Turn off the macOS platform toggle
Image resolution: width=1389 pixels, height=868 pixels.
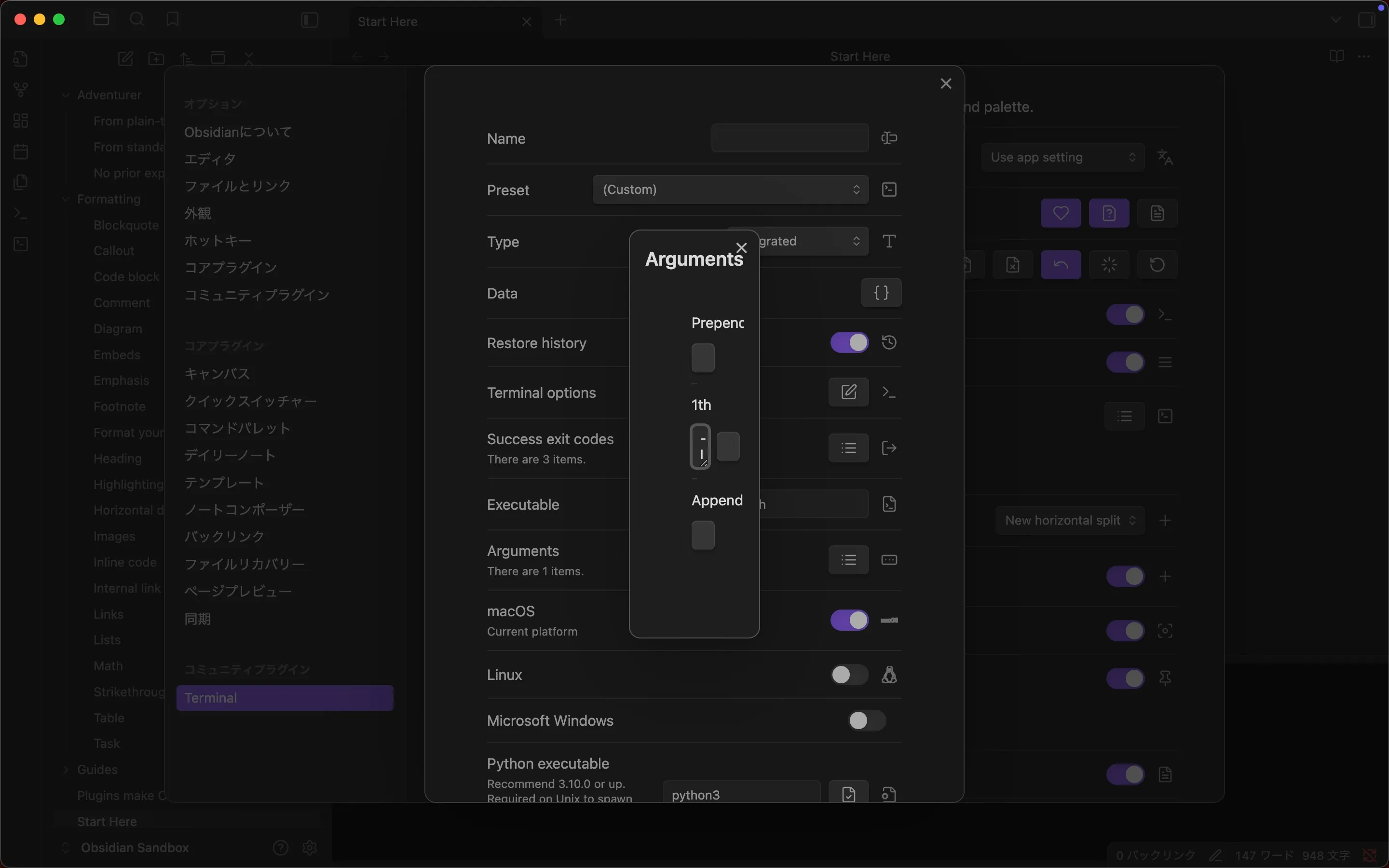pyautogui.click(x=849, y=620)
